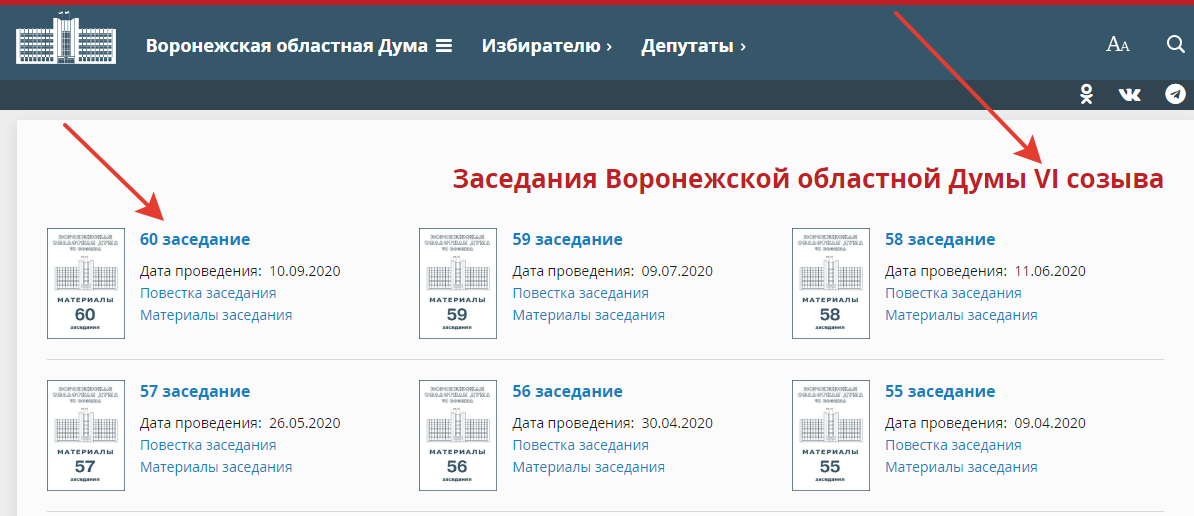1194x516 pixels.
Task: Open Повестка заседания for session 56
Action: pos(580,445)
